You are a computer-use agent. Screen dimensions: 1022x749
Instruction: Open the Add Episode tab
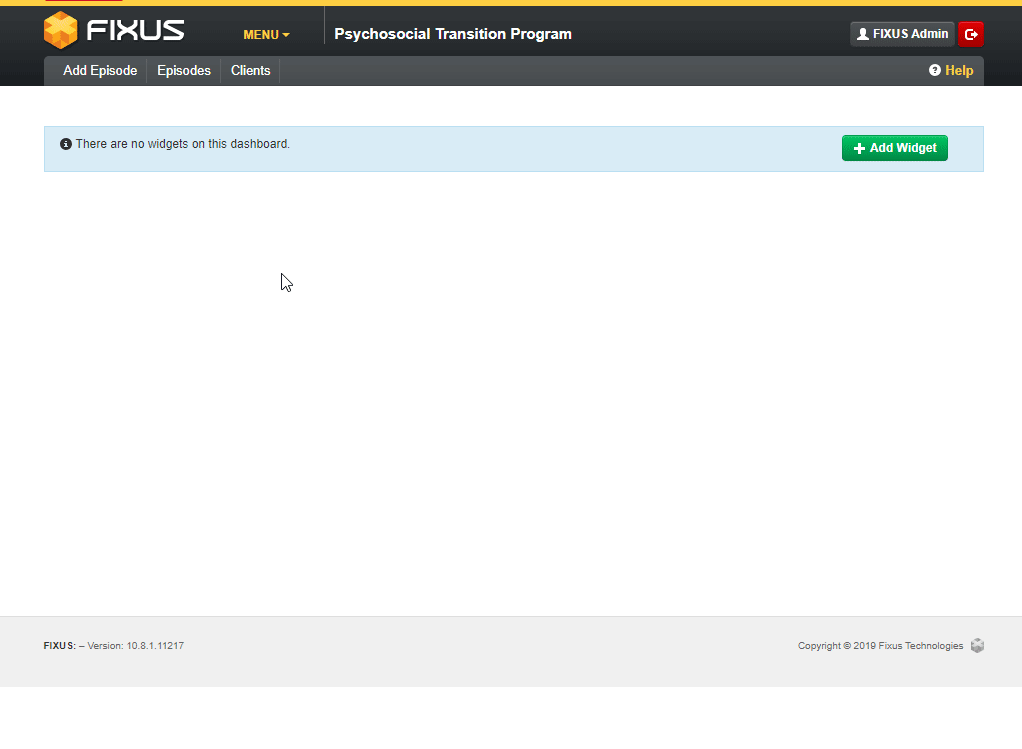[x=100, y=70]
